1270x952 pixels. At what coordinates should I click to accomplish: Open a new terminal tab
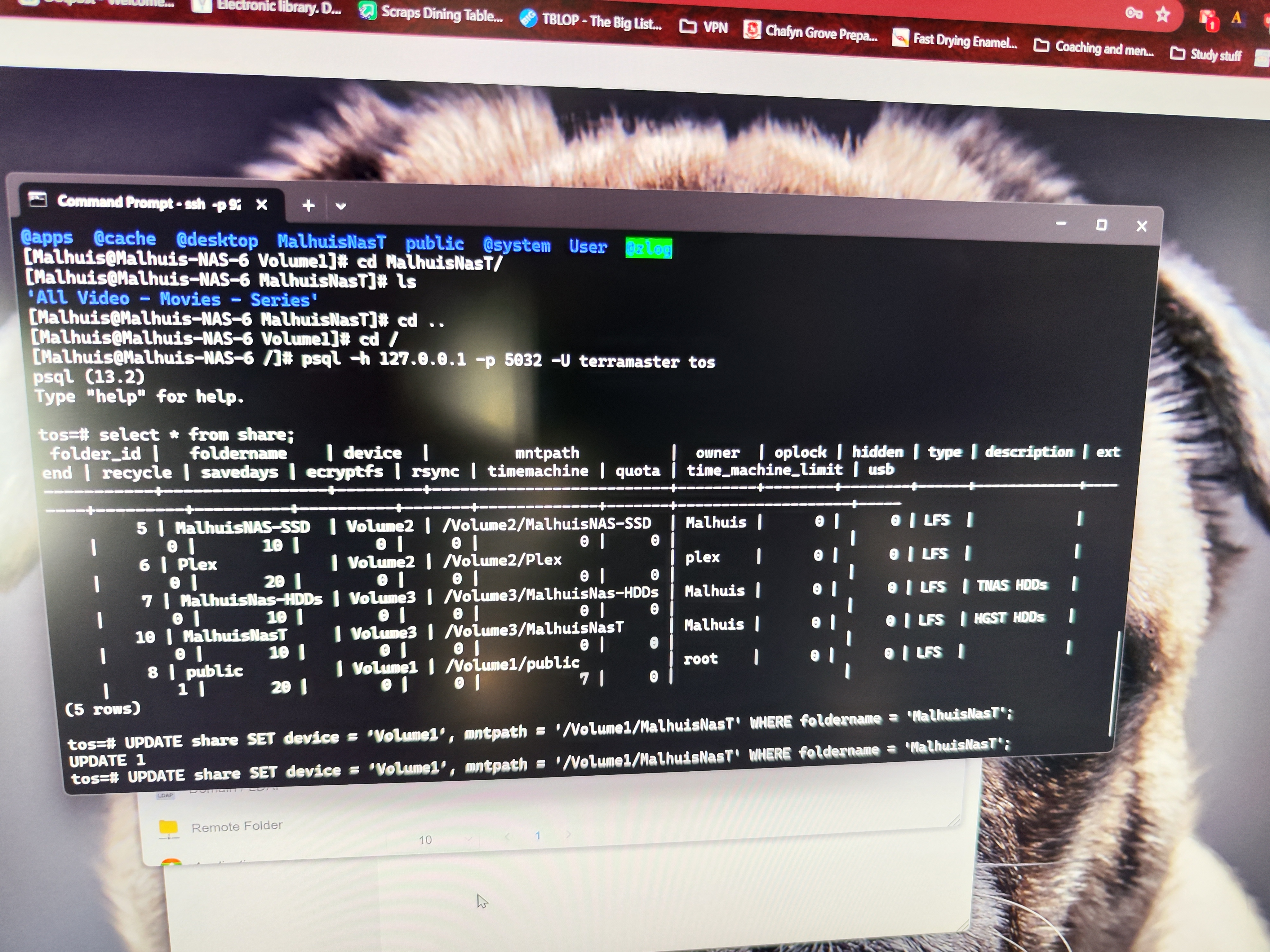308,205
